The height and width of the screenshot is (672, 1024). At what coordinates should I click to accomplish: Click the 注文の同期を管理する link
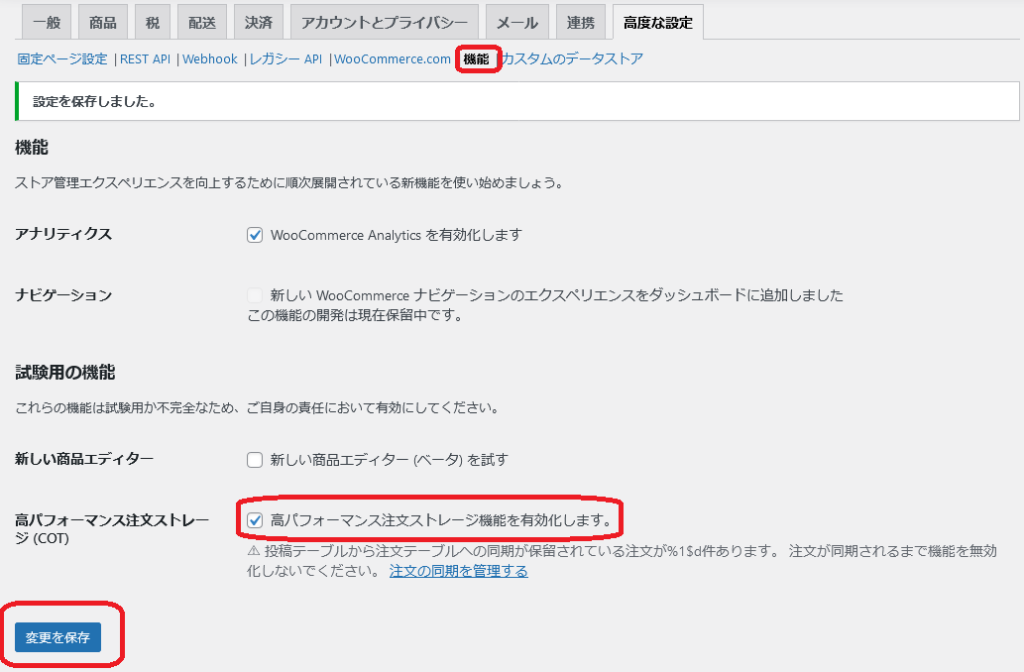tap(458, 571)
